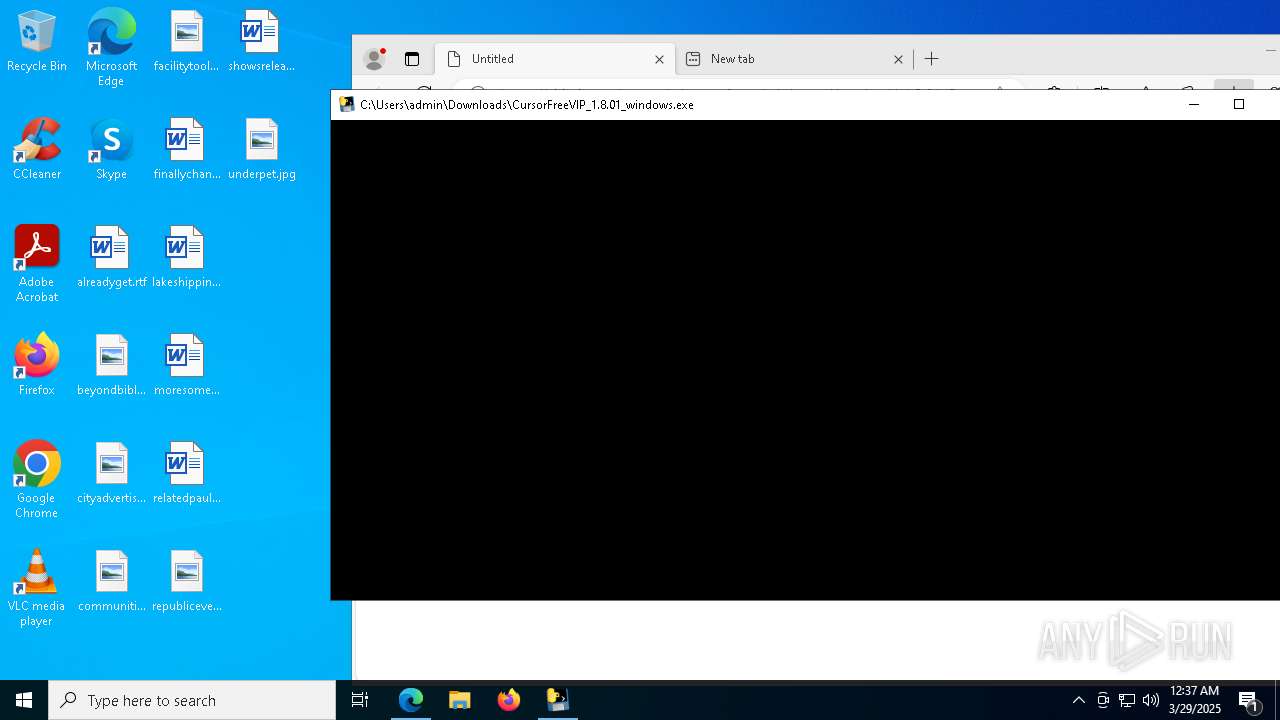The image size is (1280, 720).
Task: Open the Skype desktop shortcut
Action: click(111, 150)
